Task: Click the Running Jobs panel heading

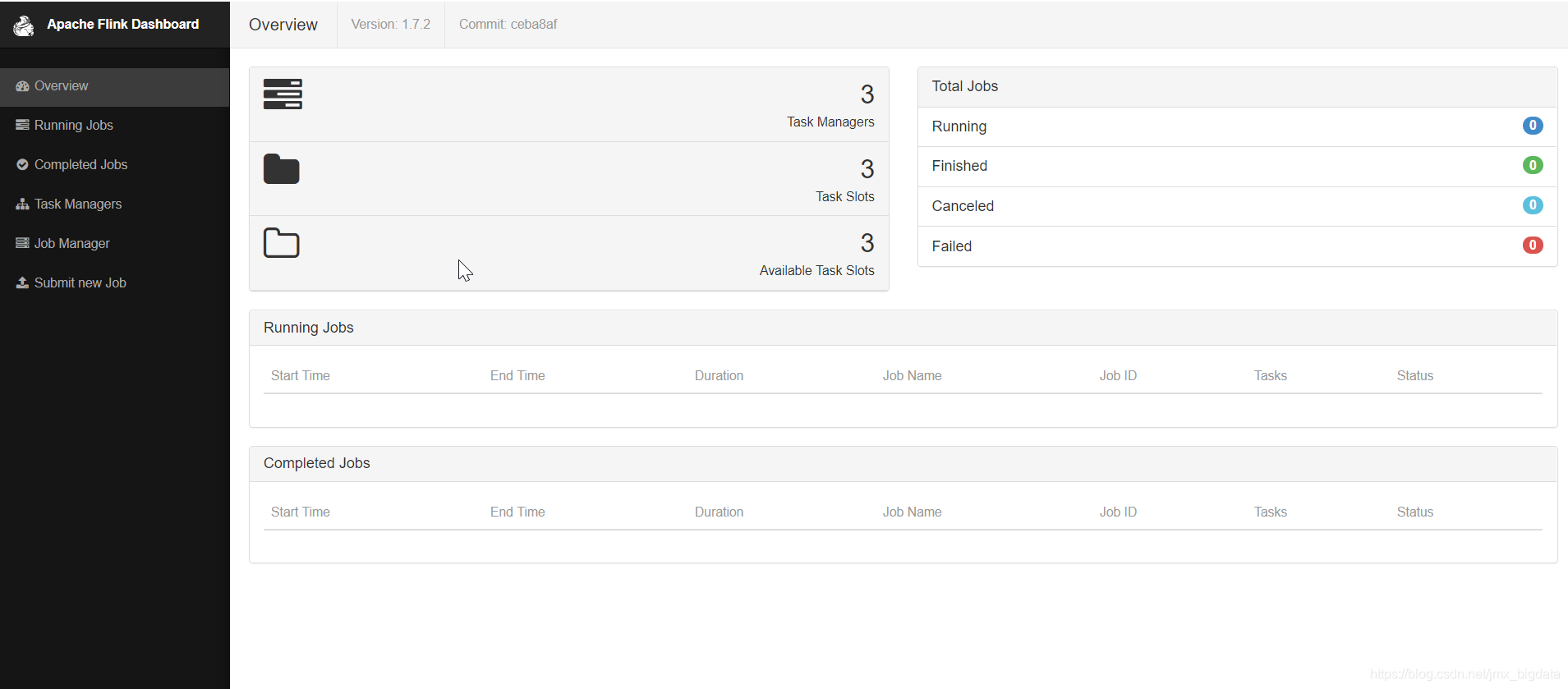Action: [x=309, y=328]
